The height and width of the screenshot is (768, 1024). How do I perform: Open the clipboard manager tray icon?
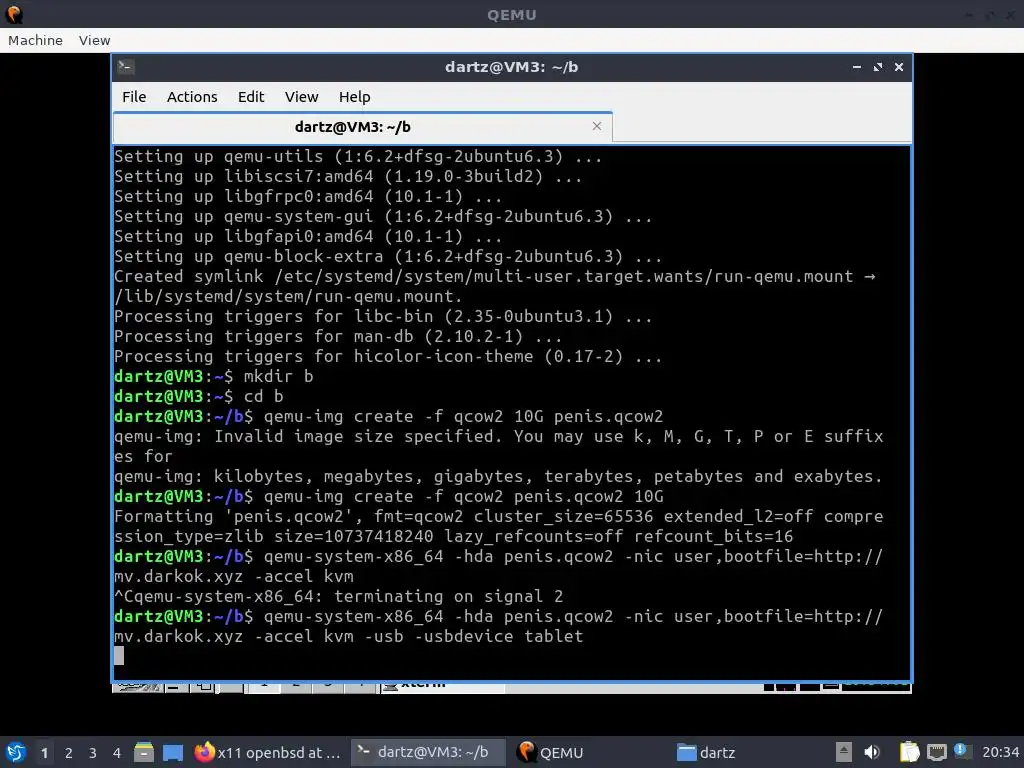coord(909,752)
